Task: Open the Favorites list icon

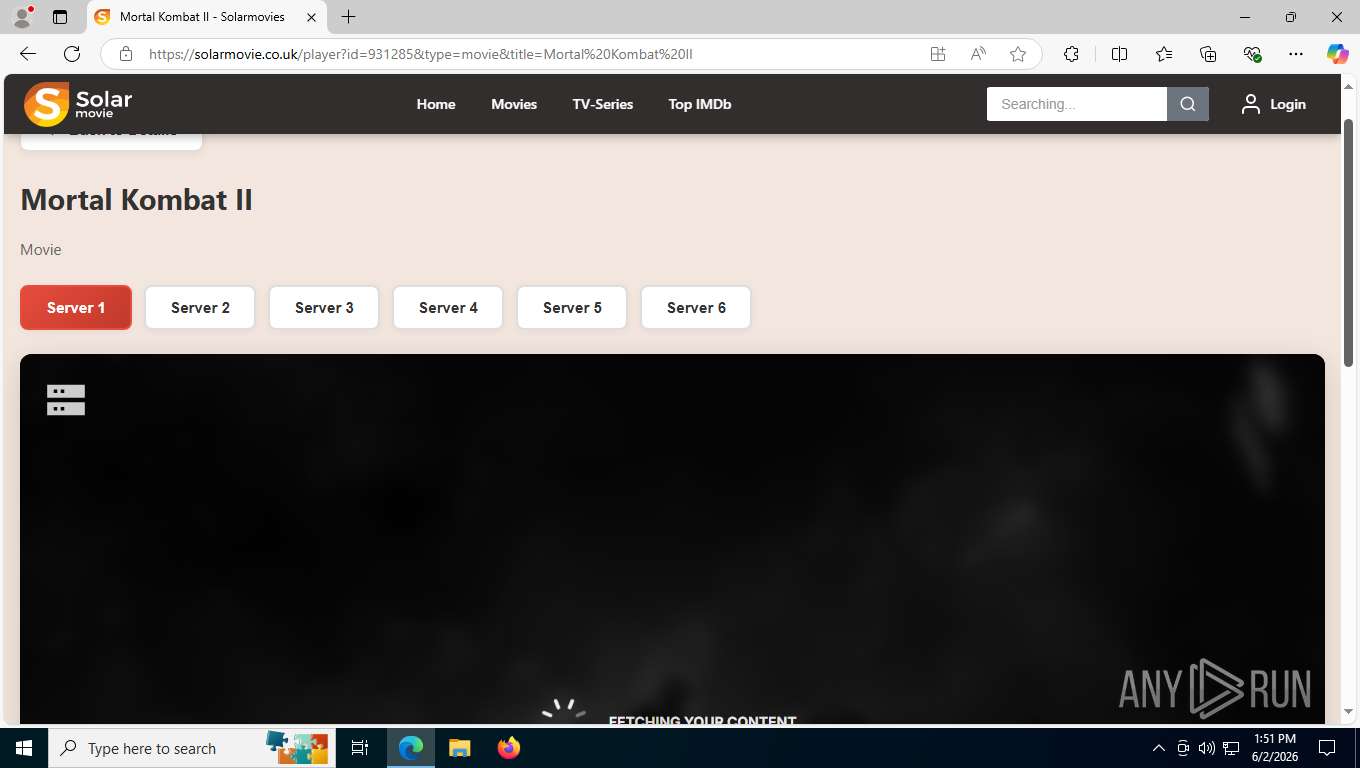Action: (1164, 54)
